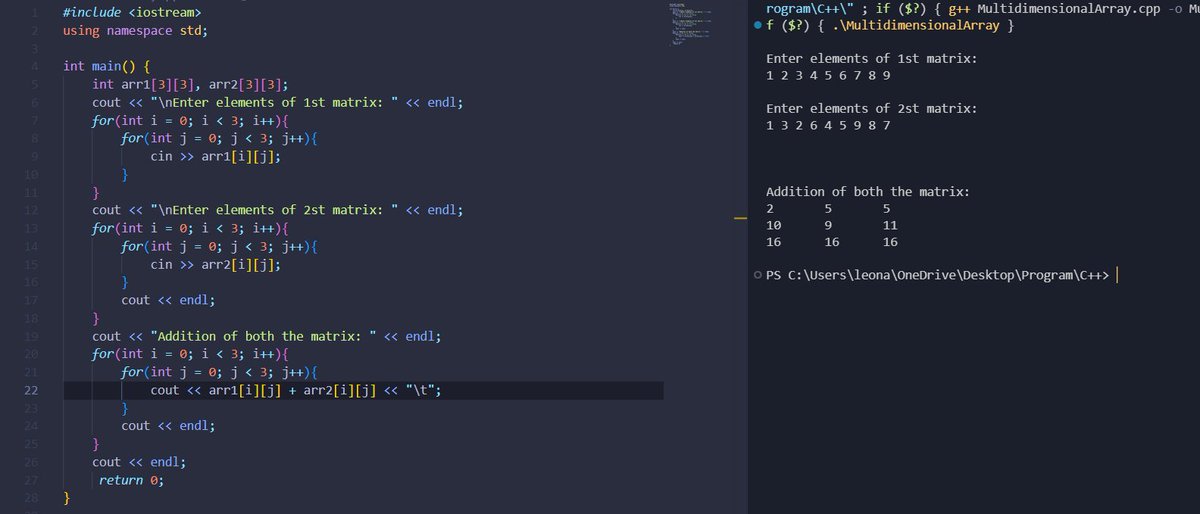This screenshot has width=1200, height=514.
Task: Click closing brace on line 28
Action: click(x=66, y=497)
